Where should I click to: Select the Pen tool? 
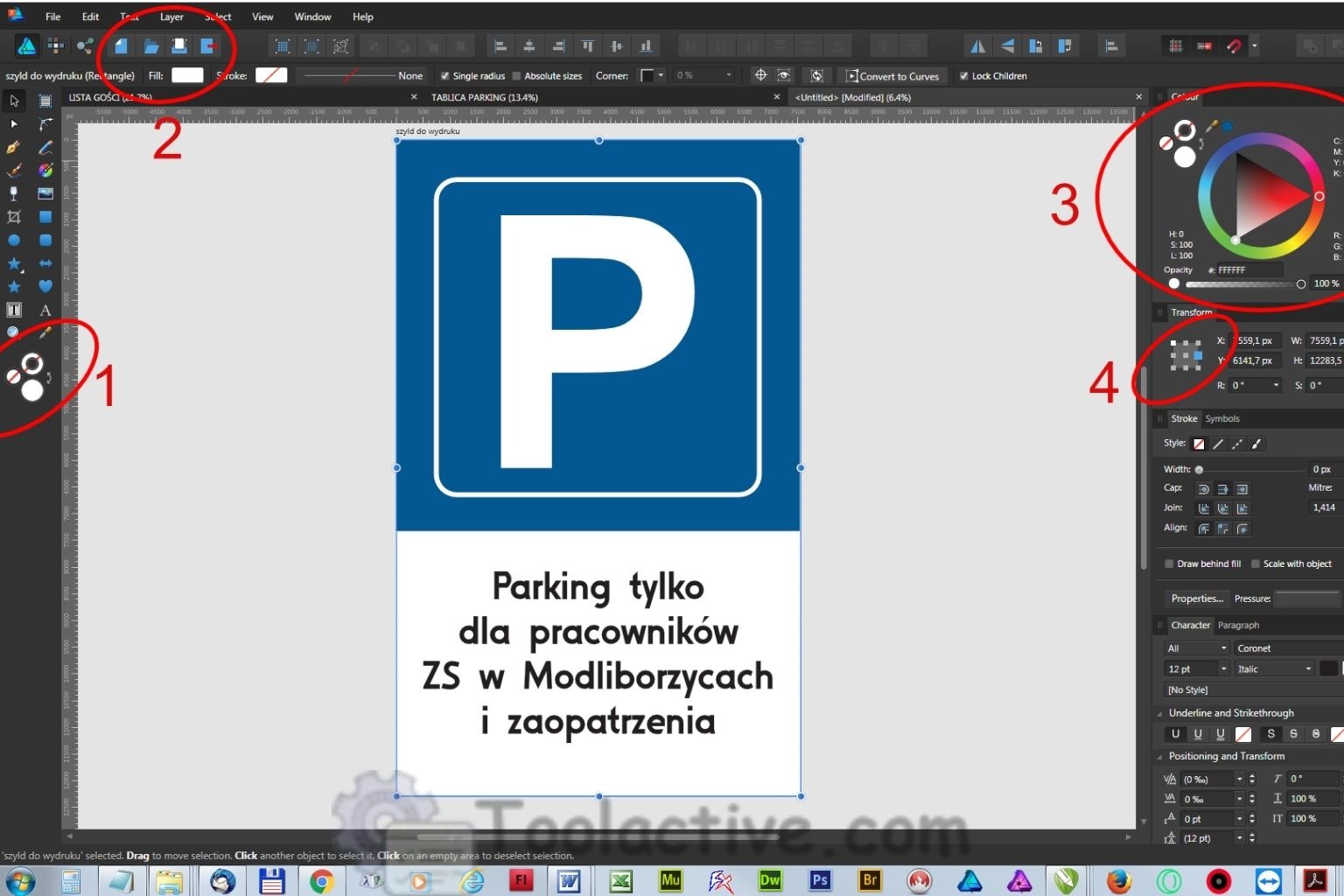coord(13,146)
